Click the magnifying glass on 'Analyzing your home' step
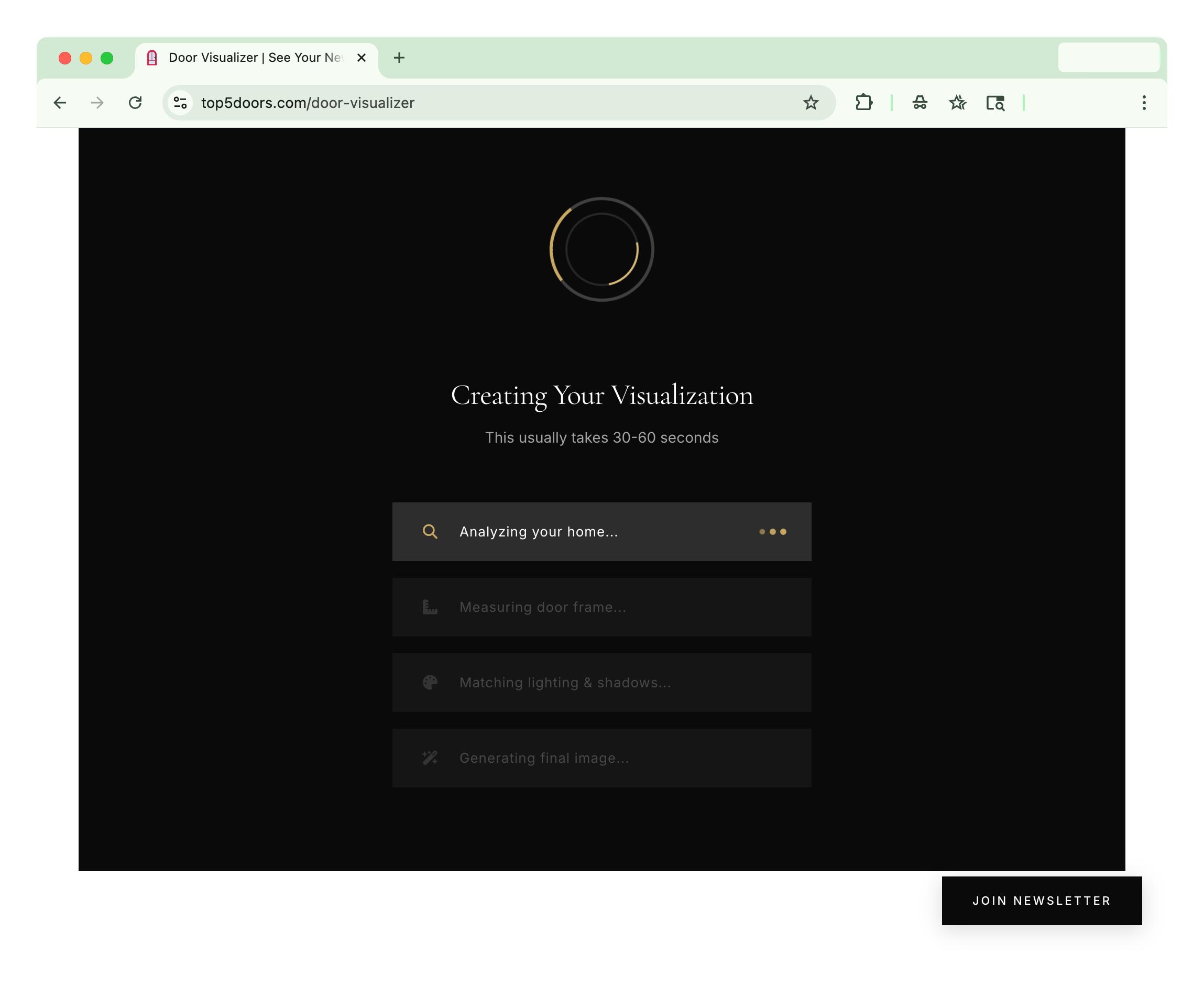Image resolution: width=1204 pixels, height=987 pixels. click(430, 532)
